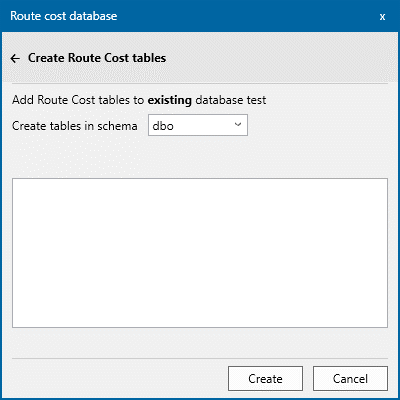Click the Create tables in schema label

tap(75, 126)
